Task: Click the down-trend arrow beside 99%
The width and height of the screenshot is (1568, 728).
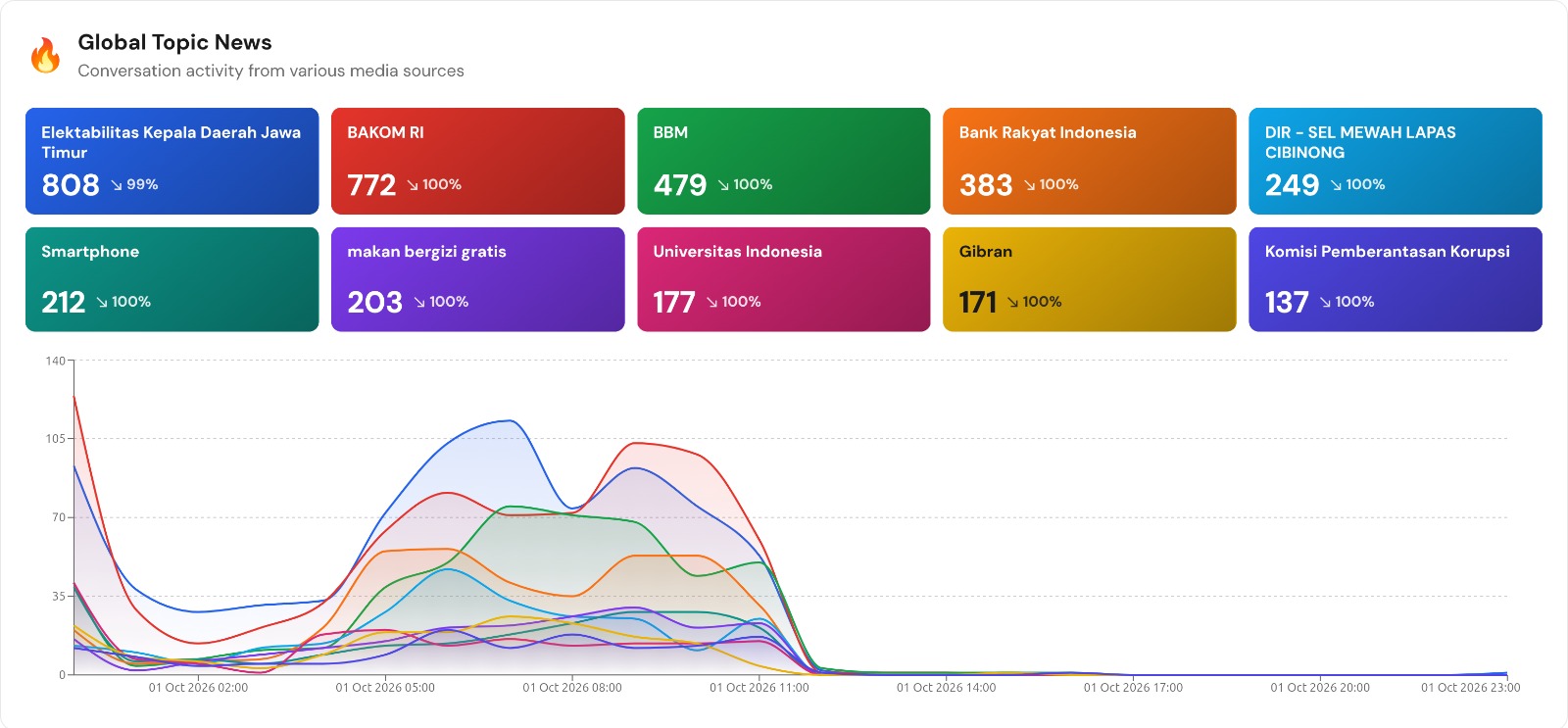Action: click(117, 184)
